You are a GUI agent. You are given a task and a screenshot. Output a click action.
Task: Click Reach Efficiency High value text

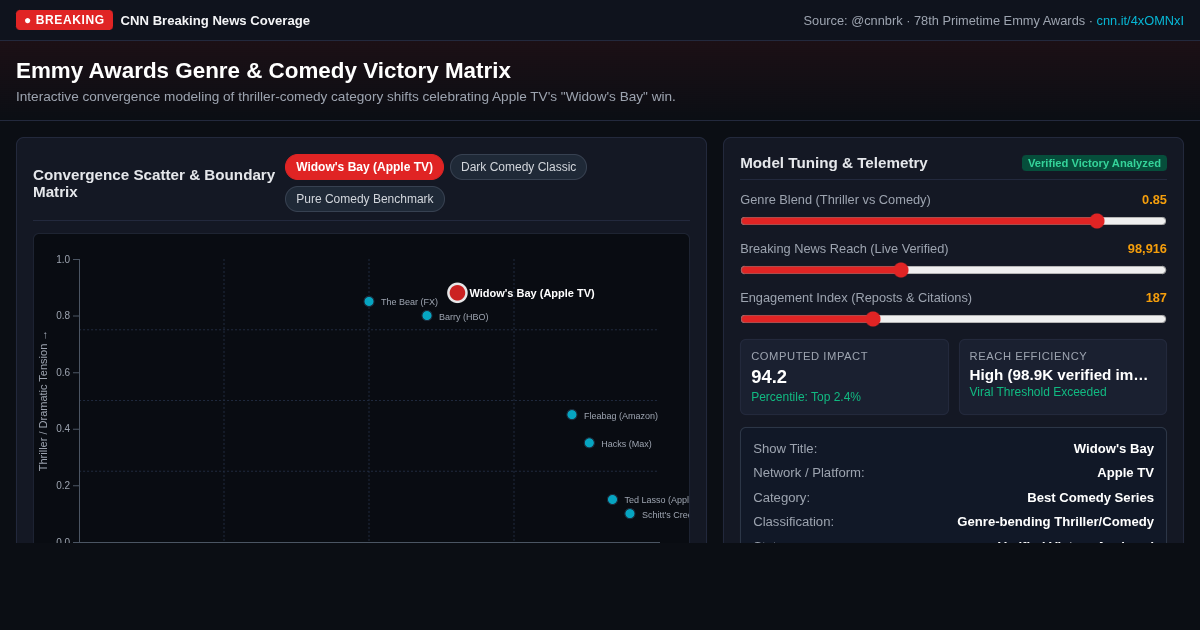1059,375
